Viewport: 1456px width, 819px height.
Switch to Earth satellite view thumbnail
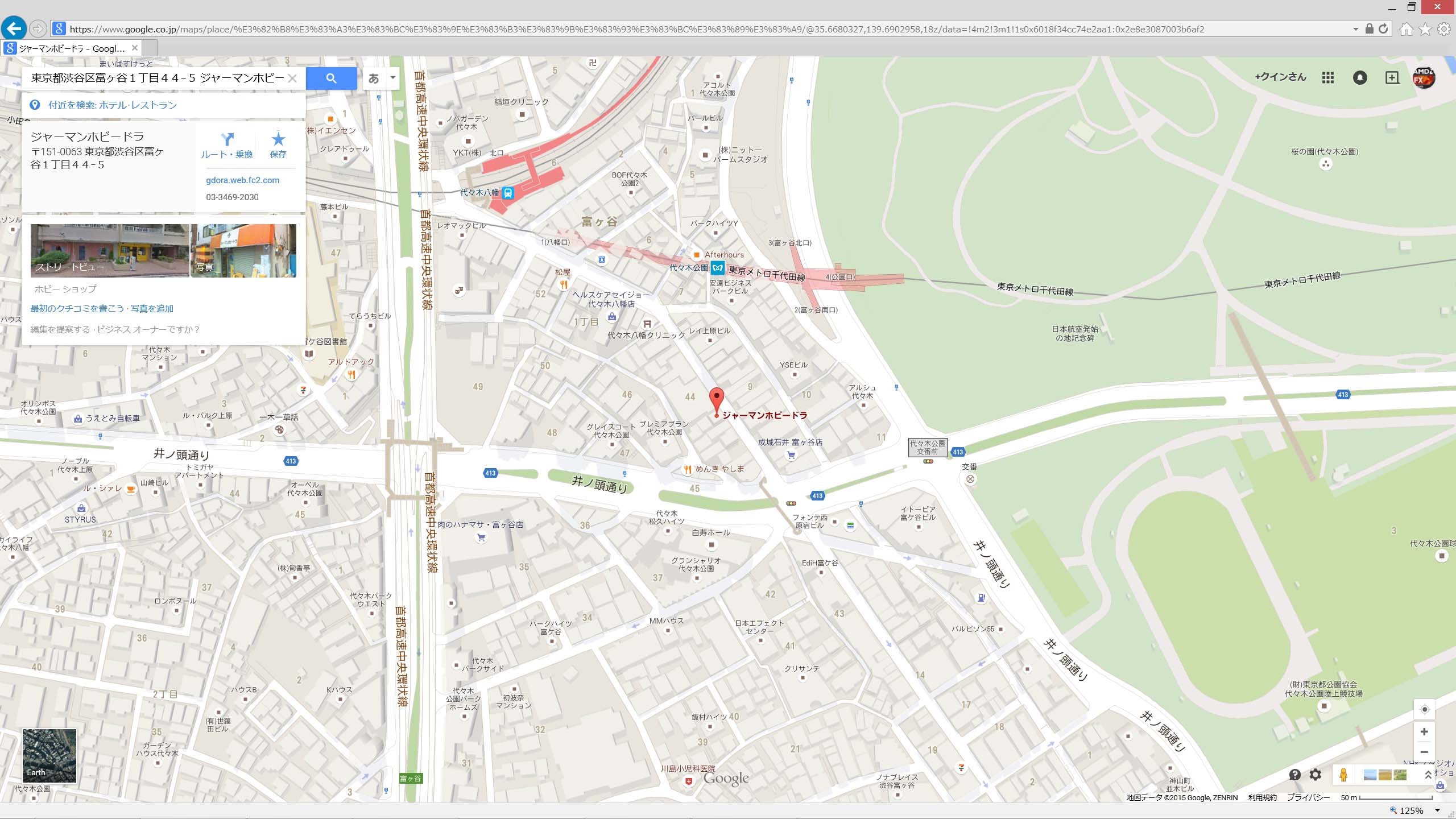[49, 755]
